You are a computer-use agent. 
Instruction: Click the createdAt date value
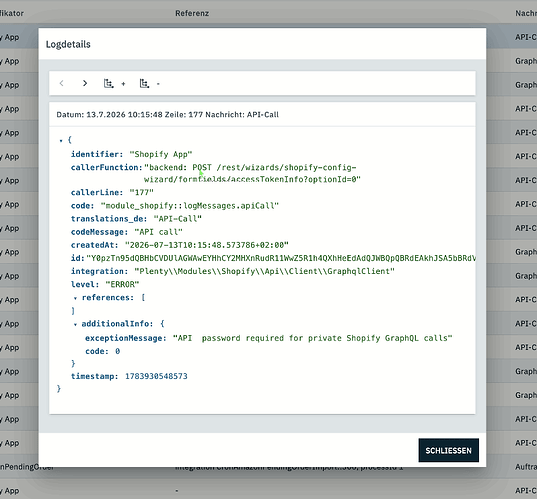(207, 245)
